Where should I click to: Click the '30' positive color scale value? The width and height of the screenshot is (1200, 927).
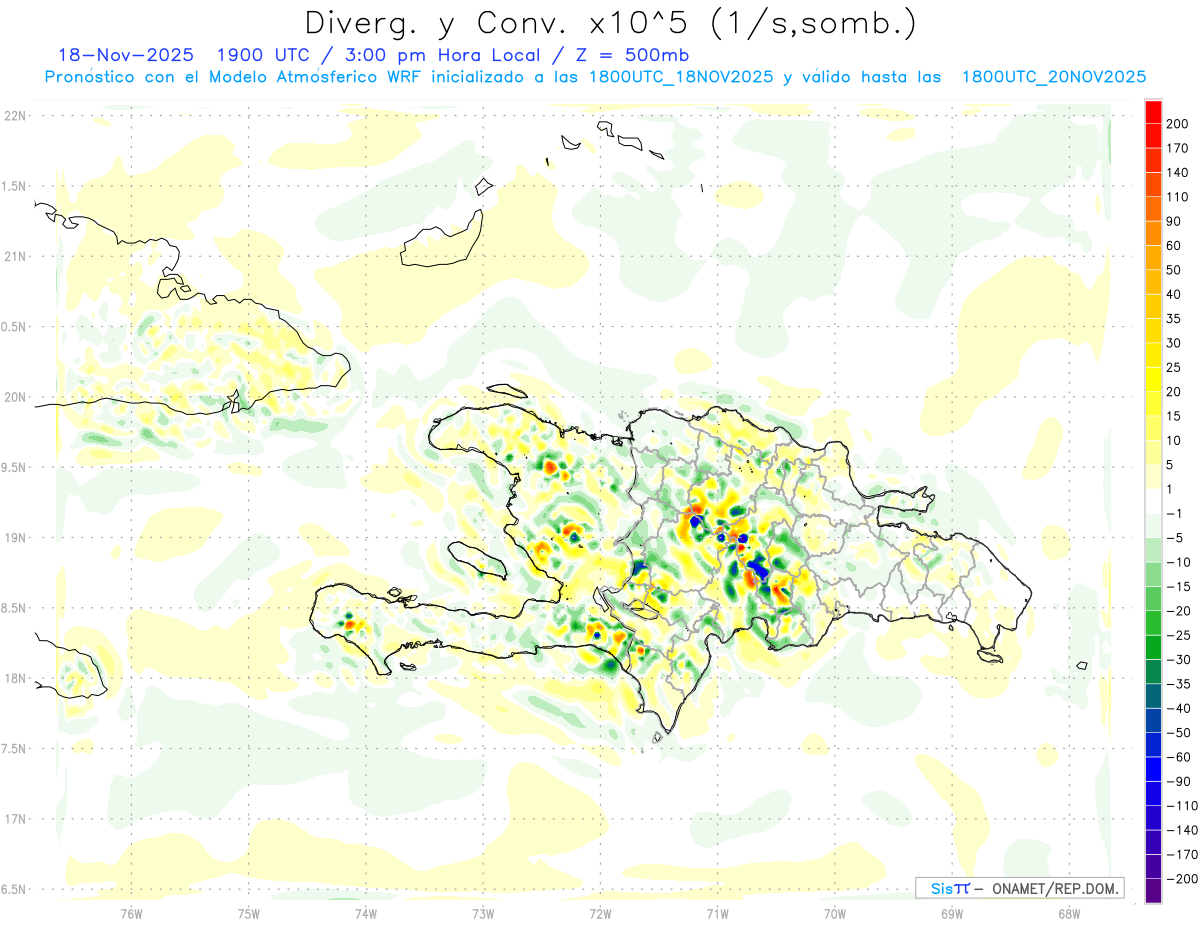tap(1174, 343)
